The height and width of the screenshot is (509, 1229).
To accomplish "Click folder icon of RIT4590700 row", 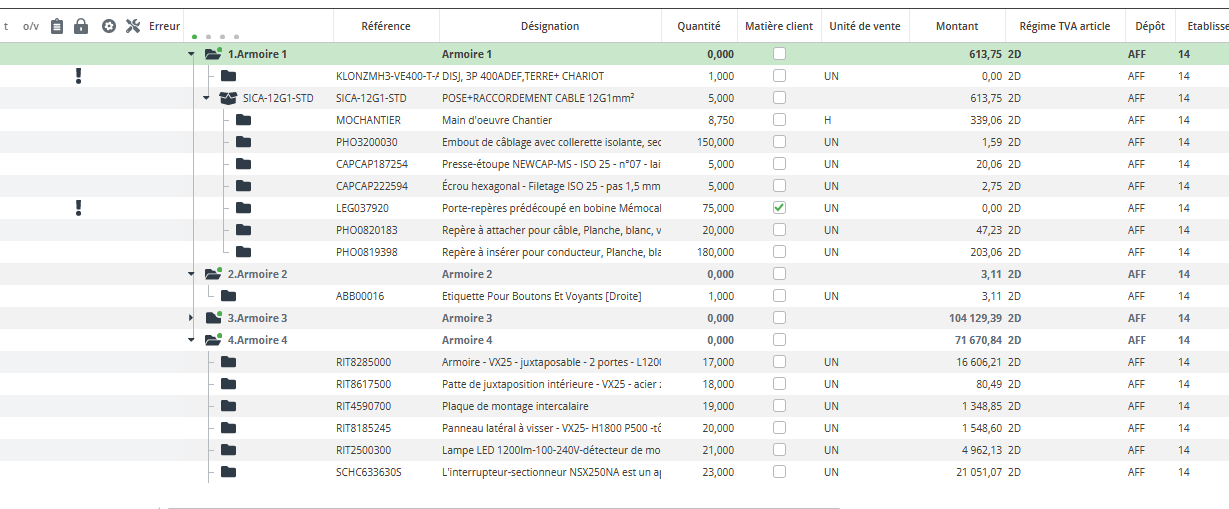I will (x=229, y=406).
